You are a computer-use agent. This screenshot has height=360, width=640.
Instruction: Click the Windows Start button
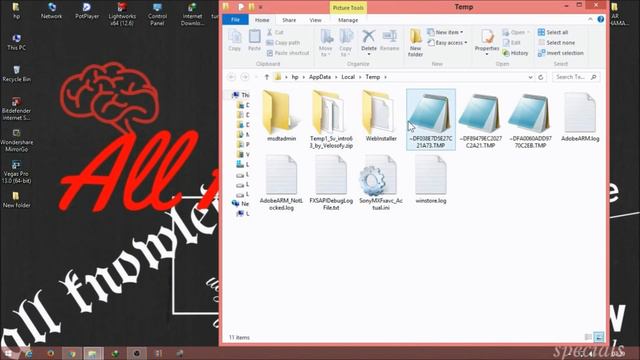tap(9, 353)
